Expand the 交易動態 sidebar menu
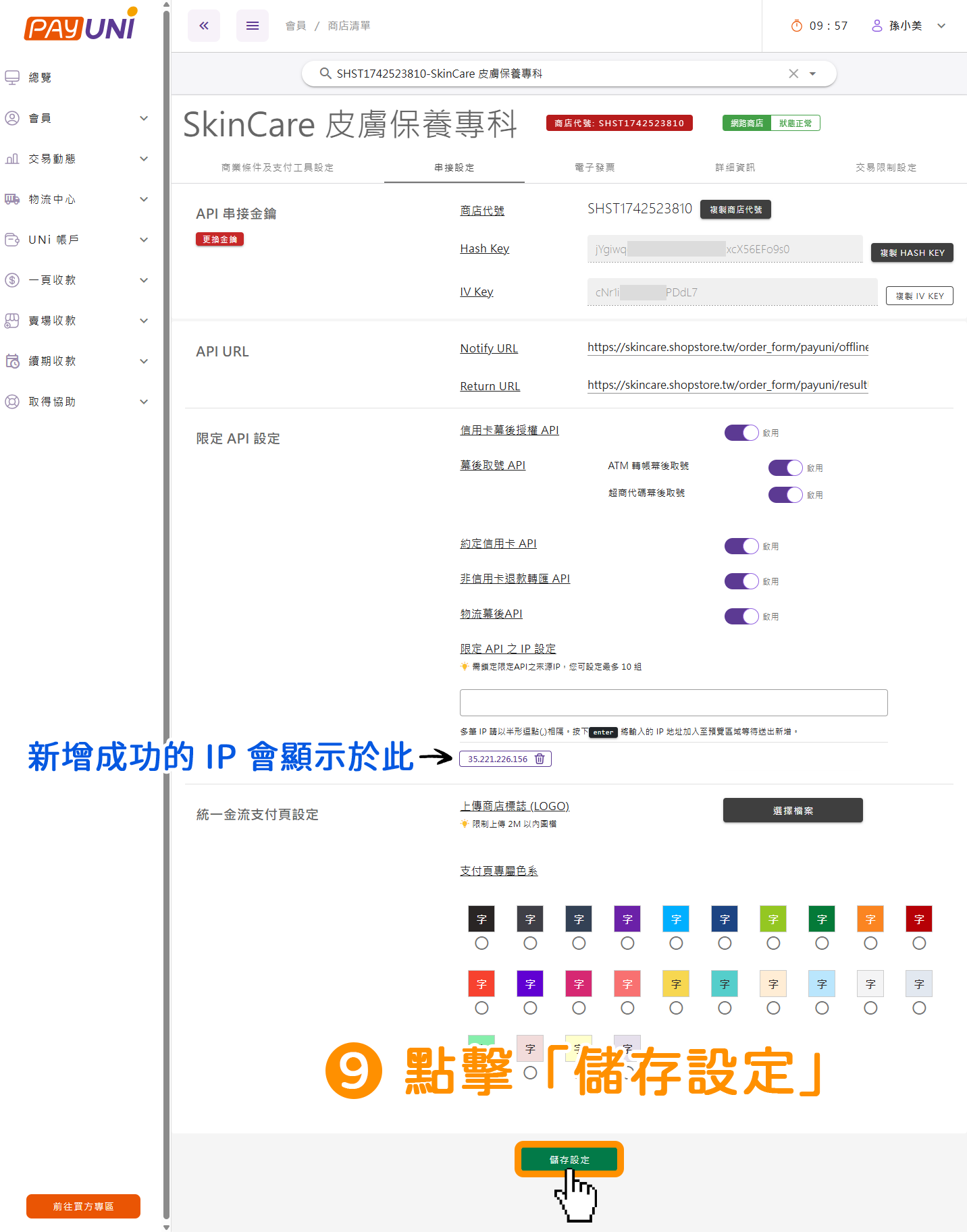Screen dimensions: 967x1232 tap(144, 159)
